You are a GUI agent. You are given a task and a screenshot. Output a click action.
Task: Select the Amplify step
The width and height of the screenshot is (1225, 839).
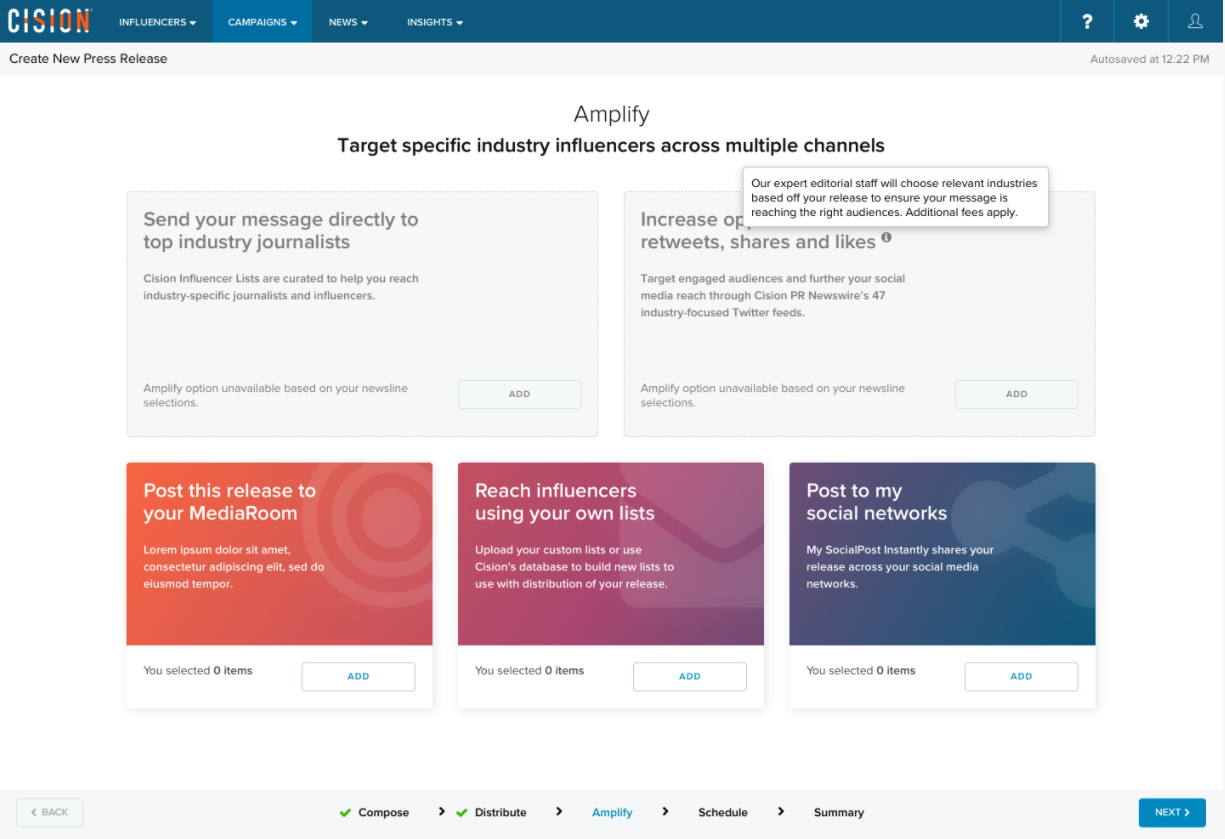point(612,812)
